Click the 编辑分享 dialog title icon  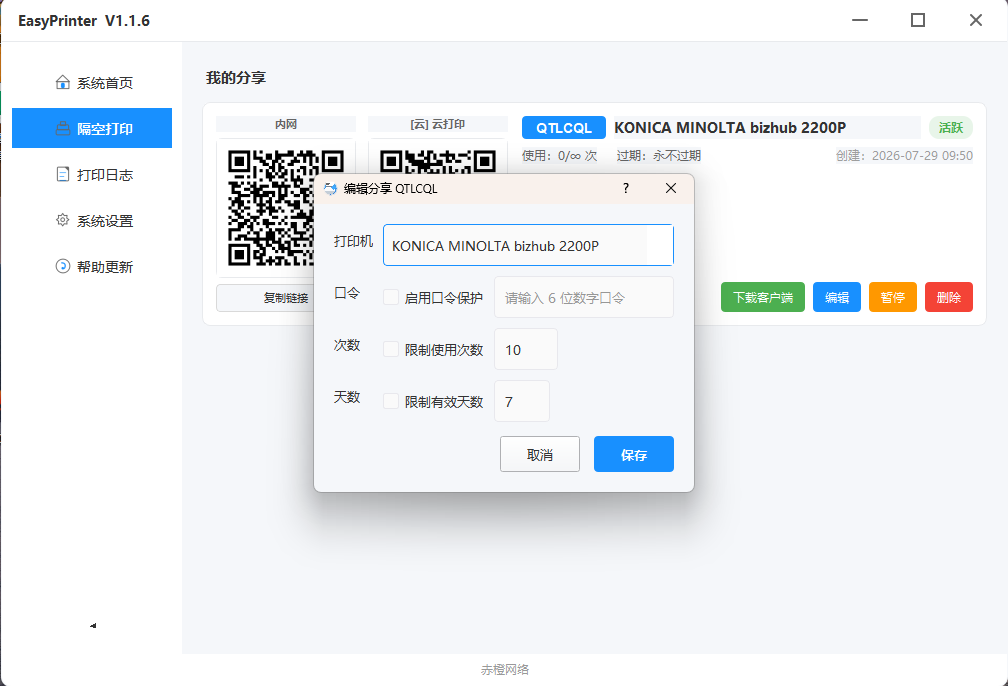pos(330,188)
